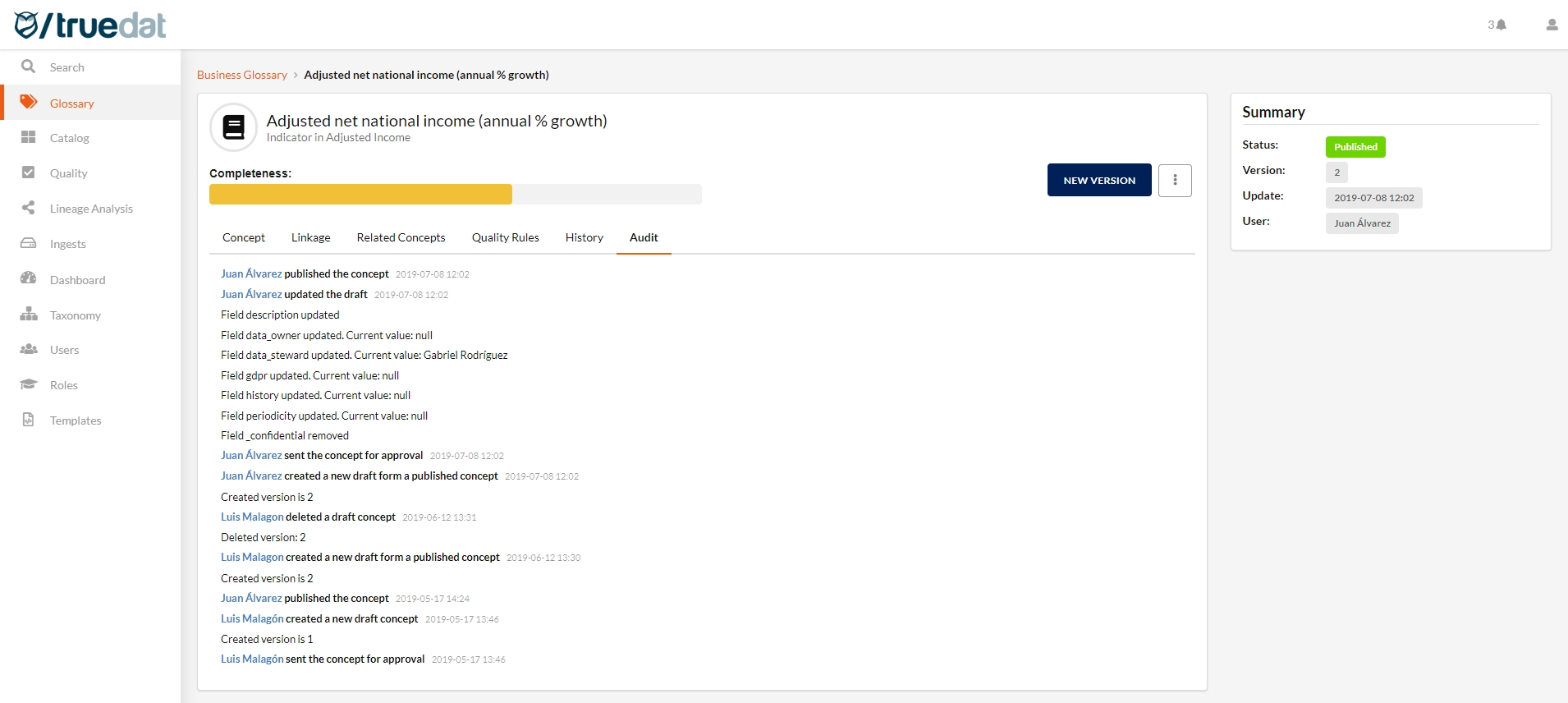Click the Search magnifier icon in sidebar
Image resolution: width=1568 pixels, height=703 pixels.
(x=29, y=67)
